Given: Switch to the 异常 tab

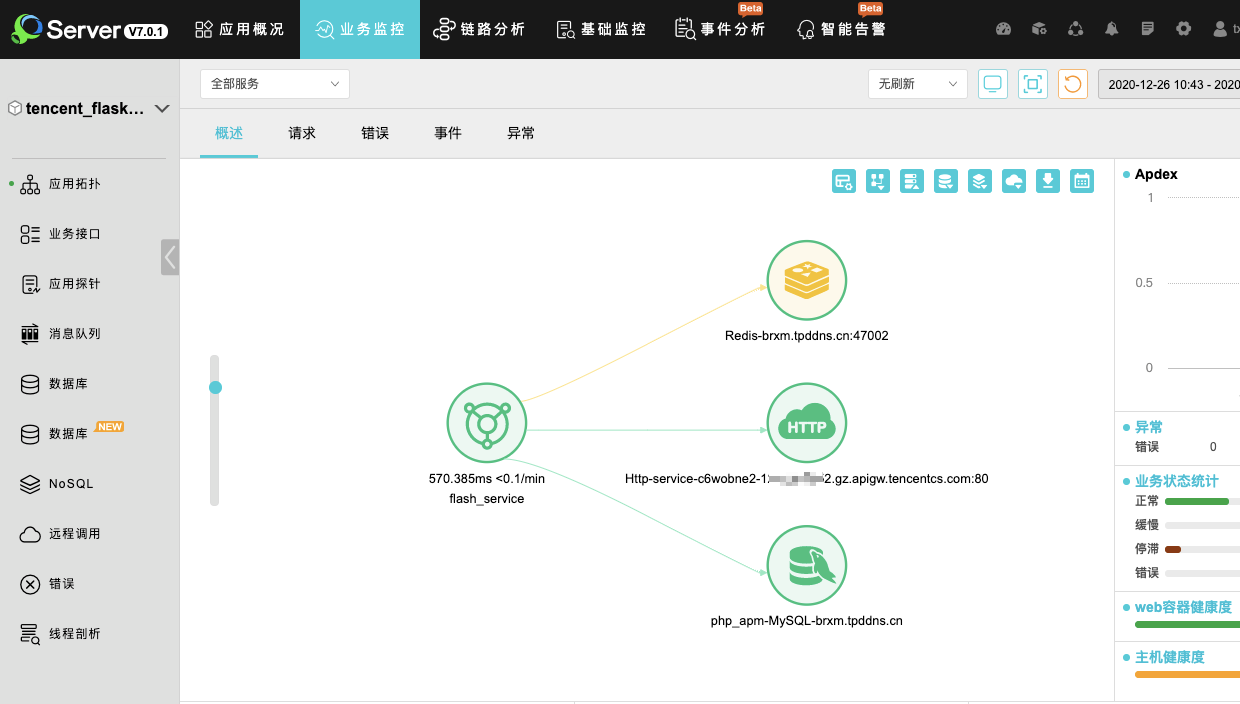Looking at the screenshot, I should point(521,133).
